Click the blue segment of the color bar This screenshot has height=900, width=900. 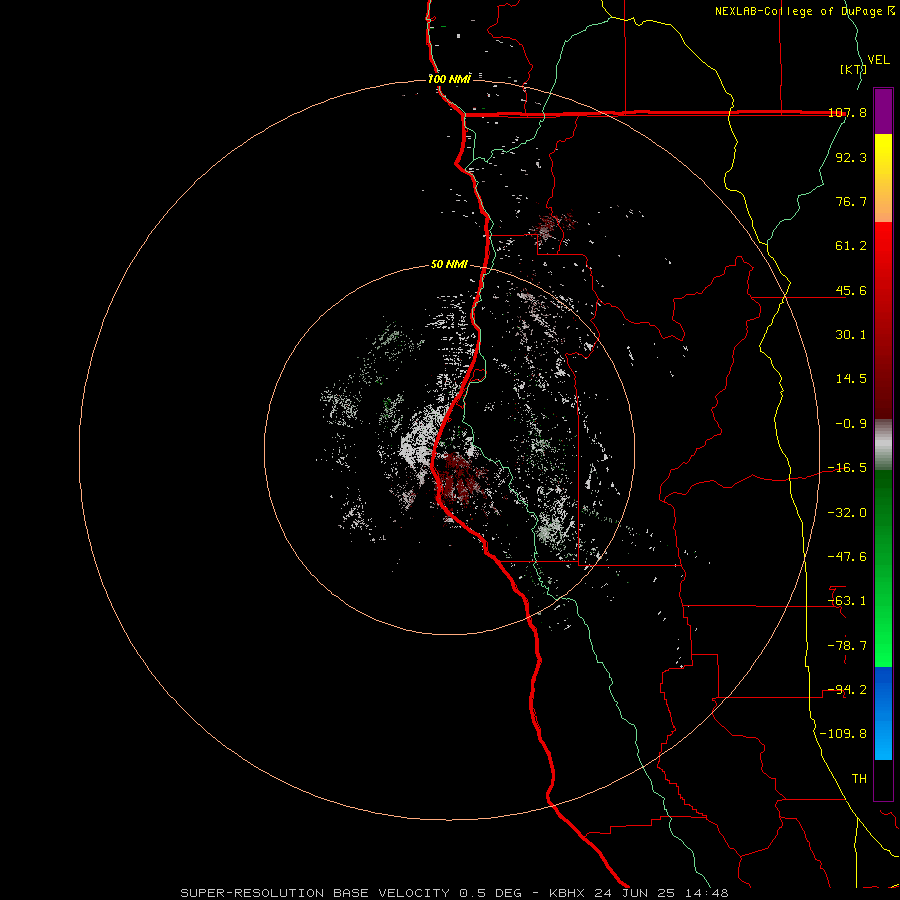pyautogui.click(x=883, y=713)
